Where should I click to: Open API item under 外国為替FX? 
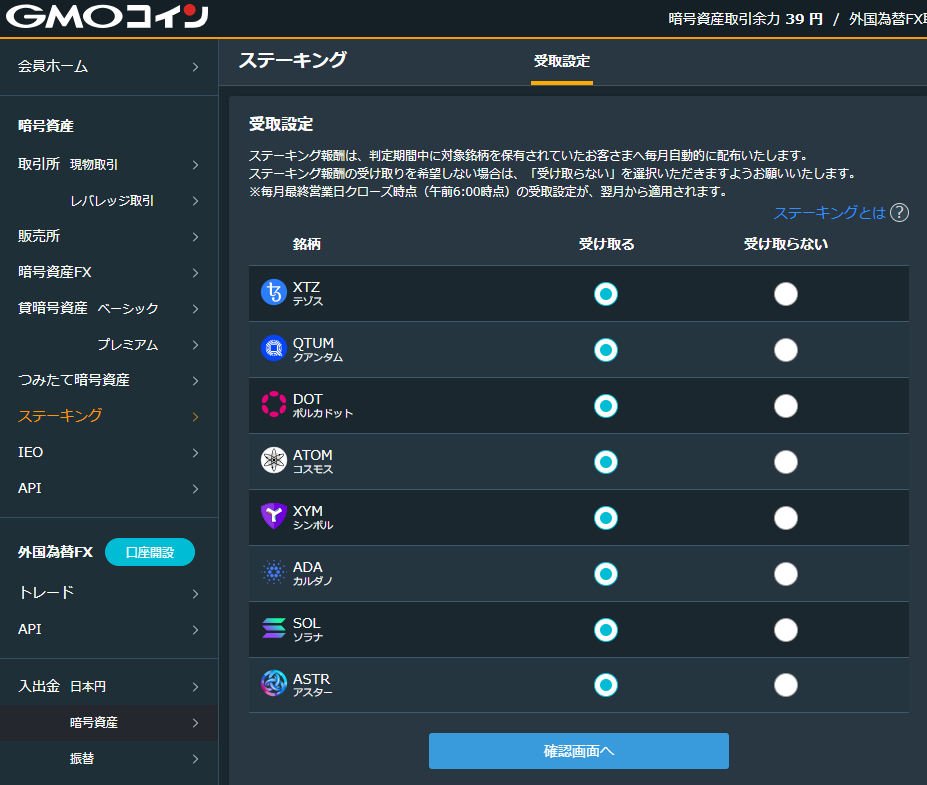(109, 629)
